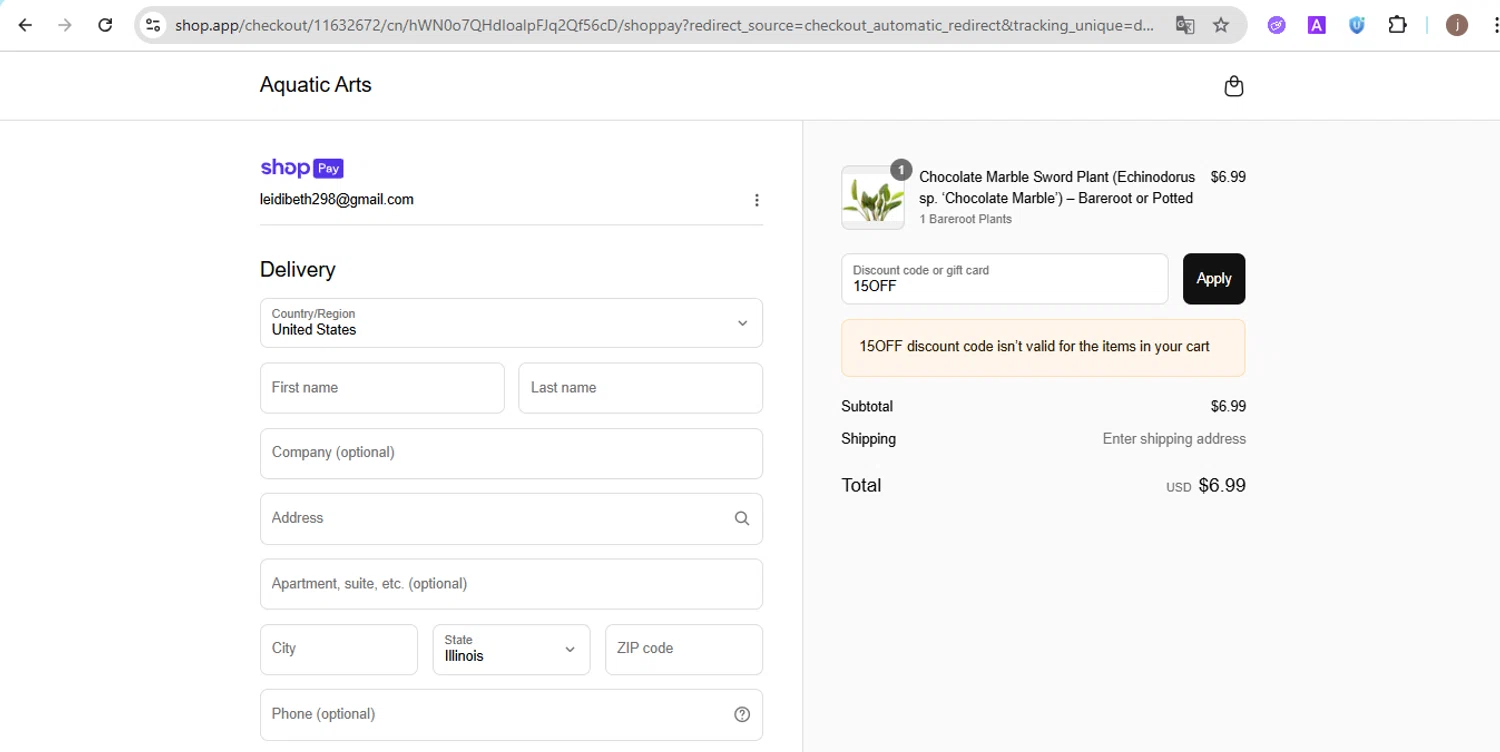Viewport: 1500px width, 752px height.
Task: Open the shopping bag cart icon
Action: point(1234,86)
